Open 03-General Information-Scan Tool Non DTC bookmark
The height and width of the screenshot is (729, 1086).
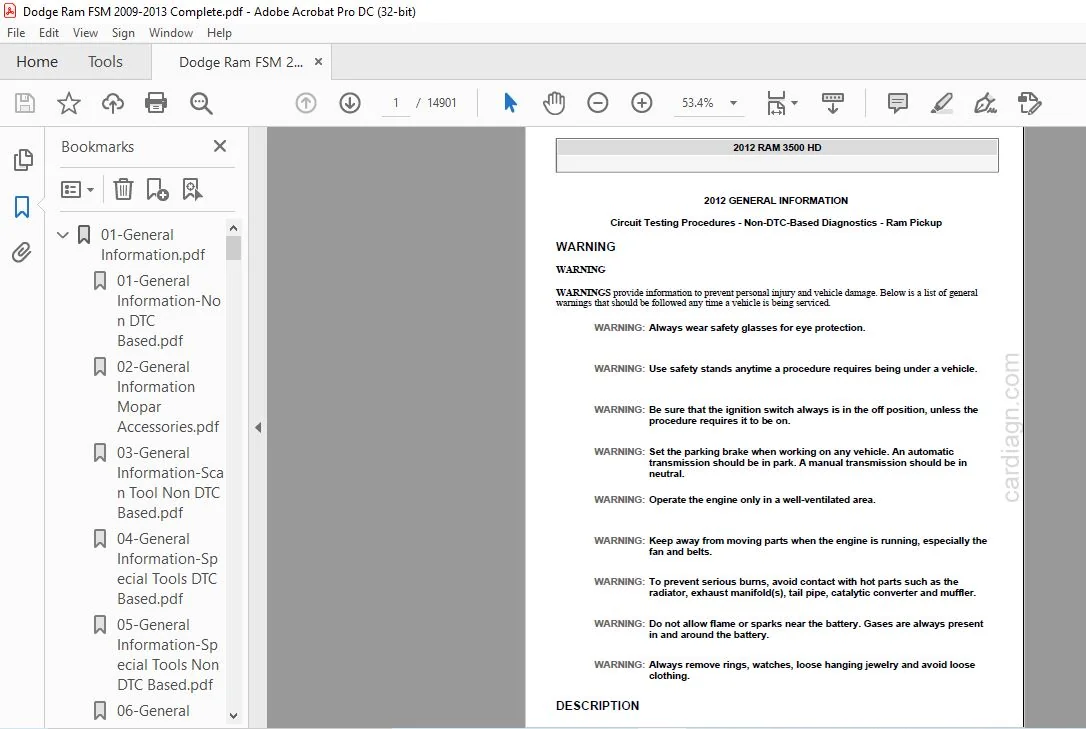[x=170, y=482]
